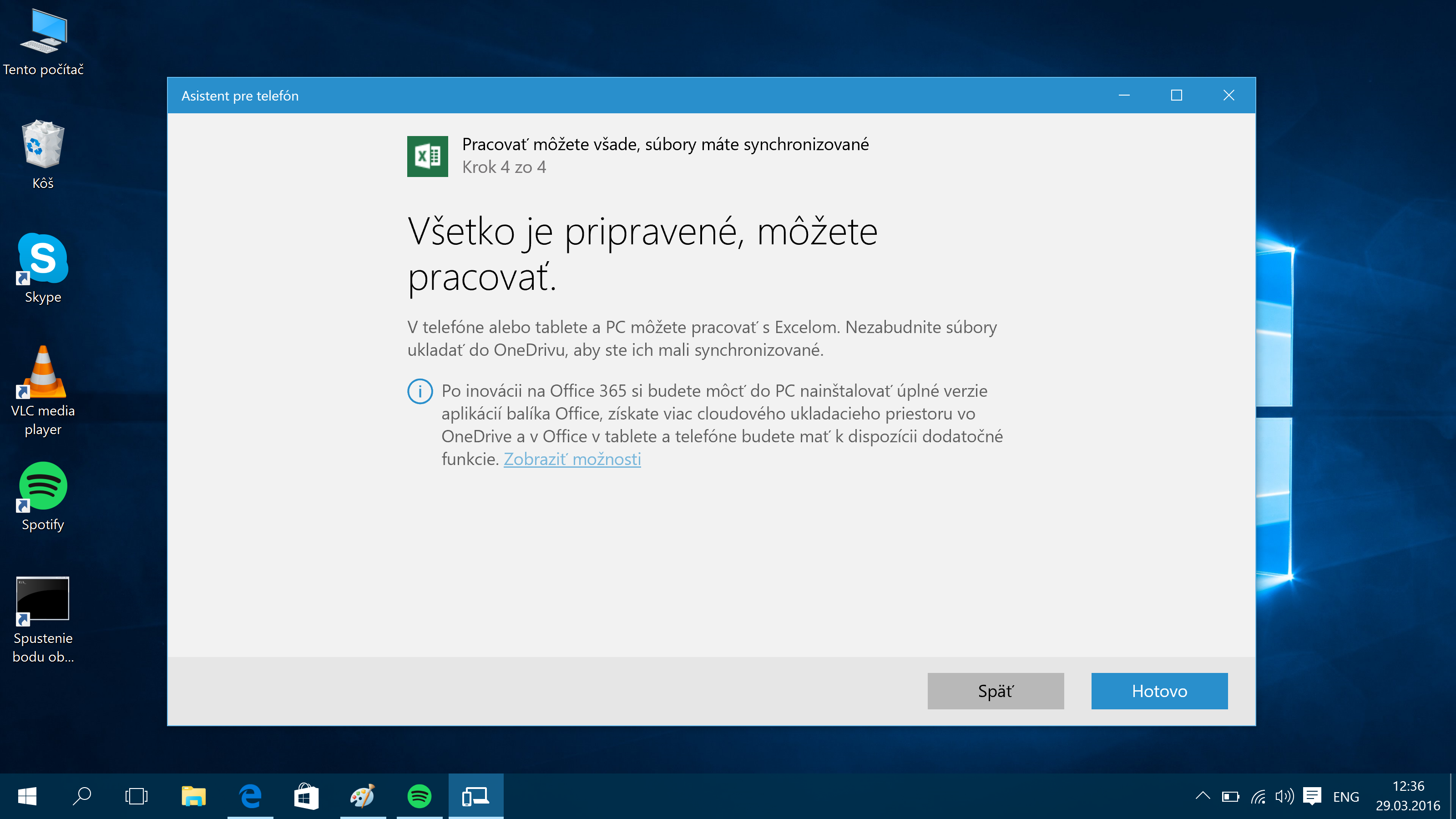The width and height of the screenshot is (1456, 819).
Task: Click the info circle icon
Action: (x=420, y=391)
